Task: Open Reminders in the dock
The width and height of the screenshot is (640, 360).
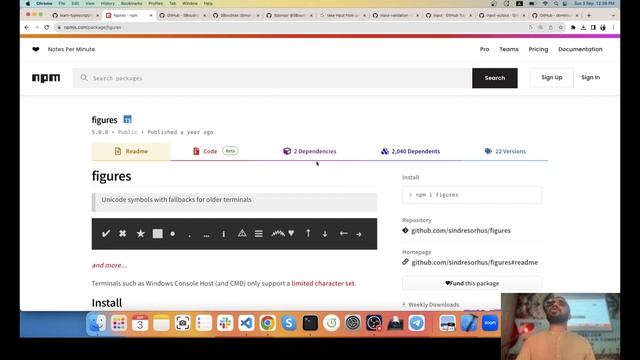Action: pos(204,323)
